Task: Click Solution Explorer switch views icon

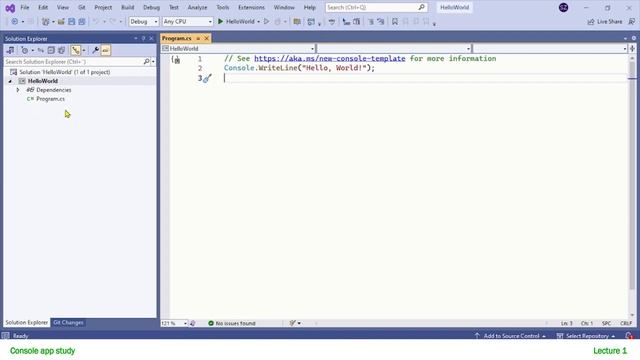Action: coord(10,50)
